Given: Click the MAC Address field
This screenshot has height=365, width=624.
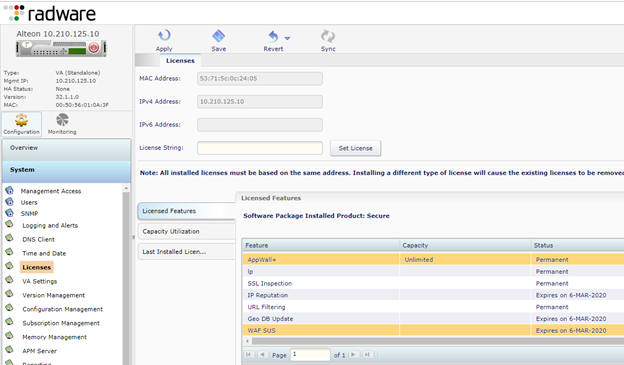Looking at the screenshot, I should 260,78.
